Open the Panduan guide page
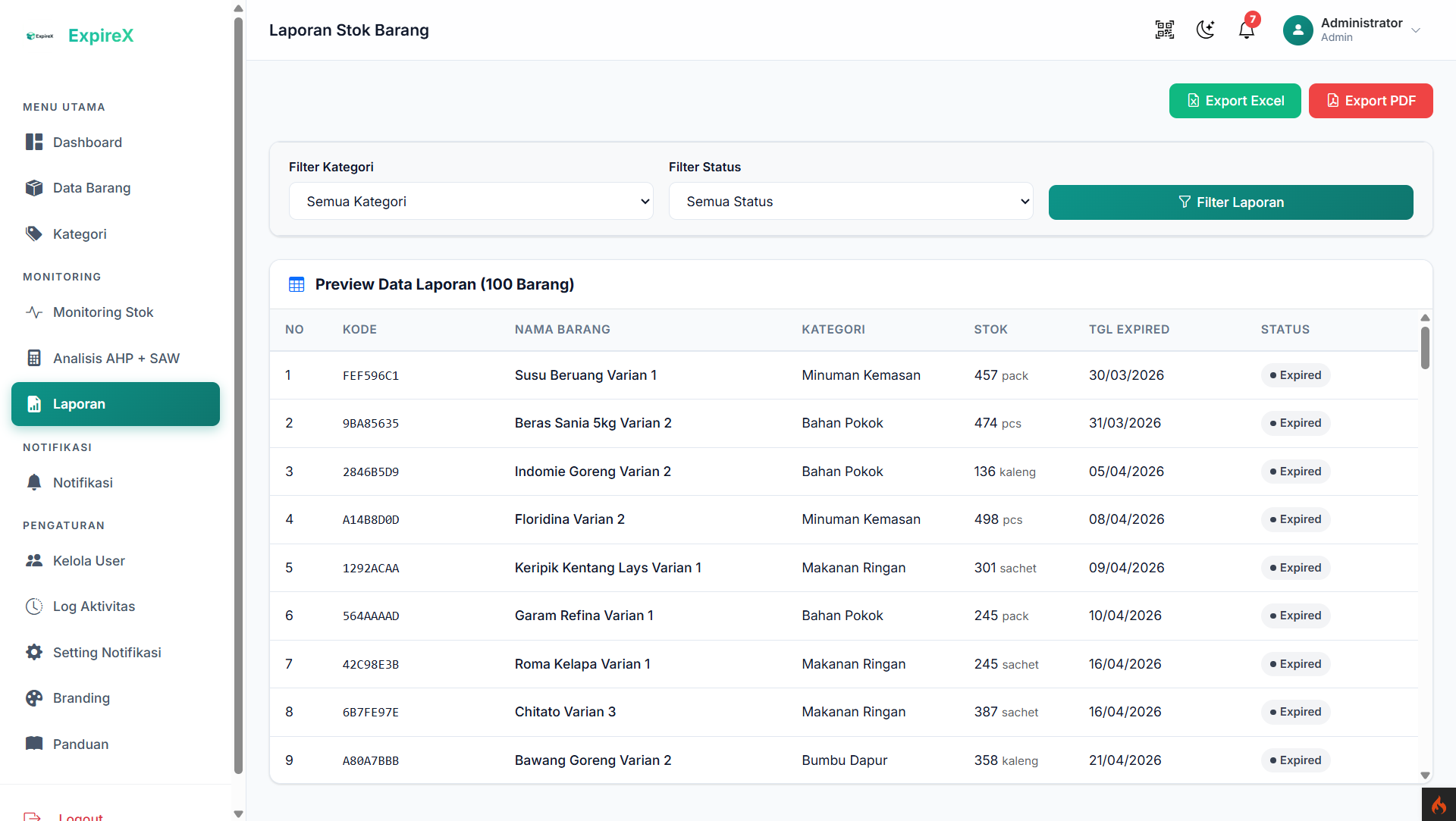This screenshot has width=1456, height=821. [x=115, y=744]
